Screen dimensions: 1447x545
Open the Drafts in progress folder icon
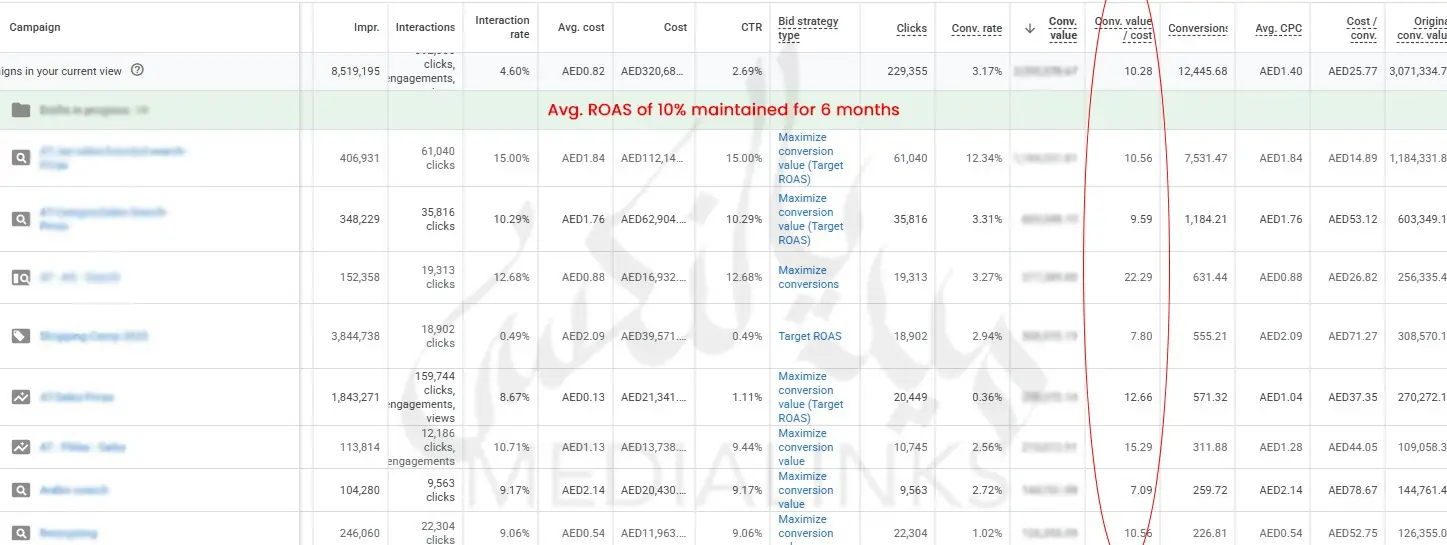tap(20, 110)
